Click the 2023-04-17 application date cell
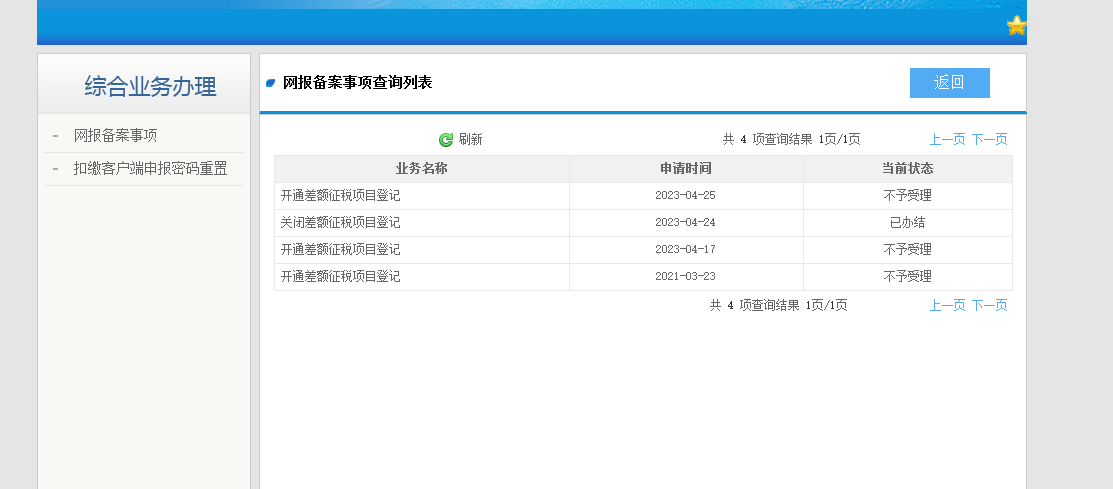This screenshot has height=489, width=1113. [x=685, y=250]
